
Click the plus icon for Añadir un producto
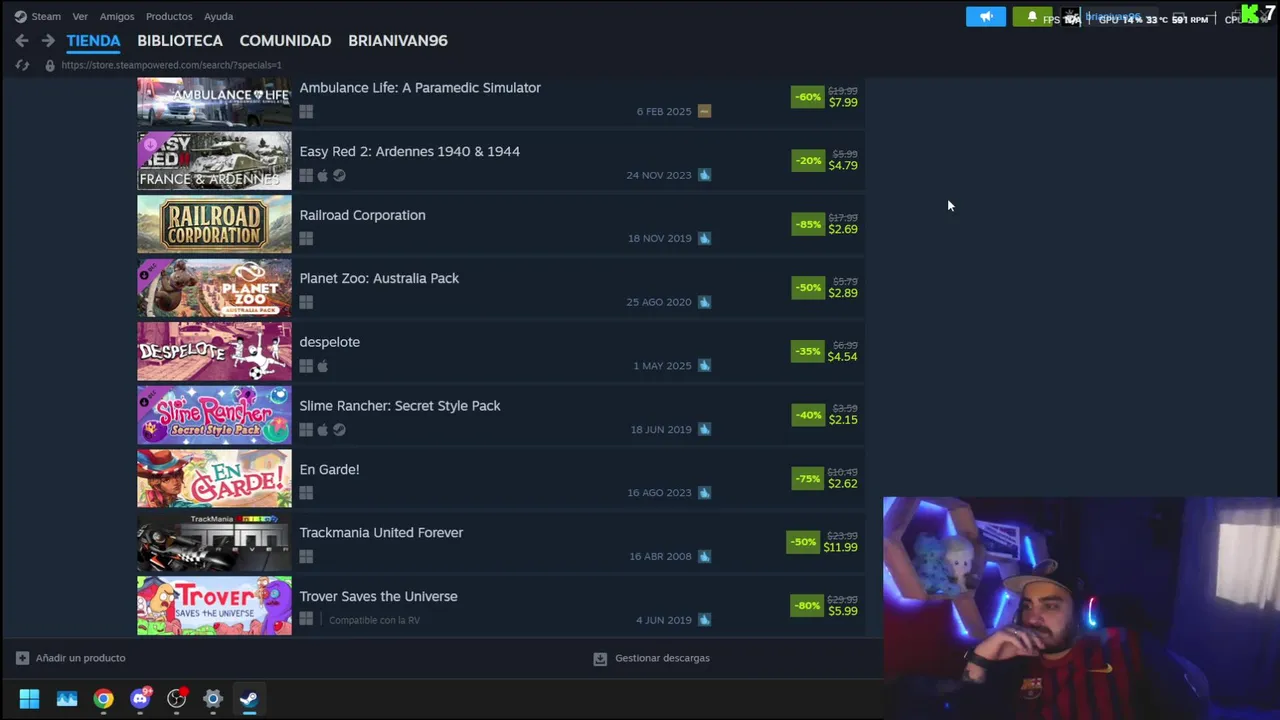(22, 658)
